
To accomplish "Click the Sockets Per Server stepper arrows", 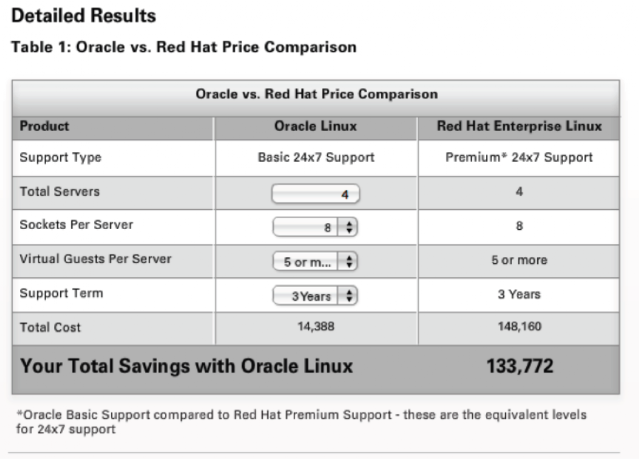I will [x=348, y=227].
